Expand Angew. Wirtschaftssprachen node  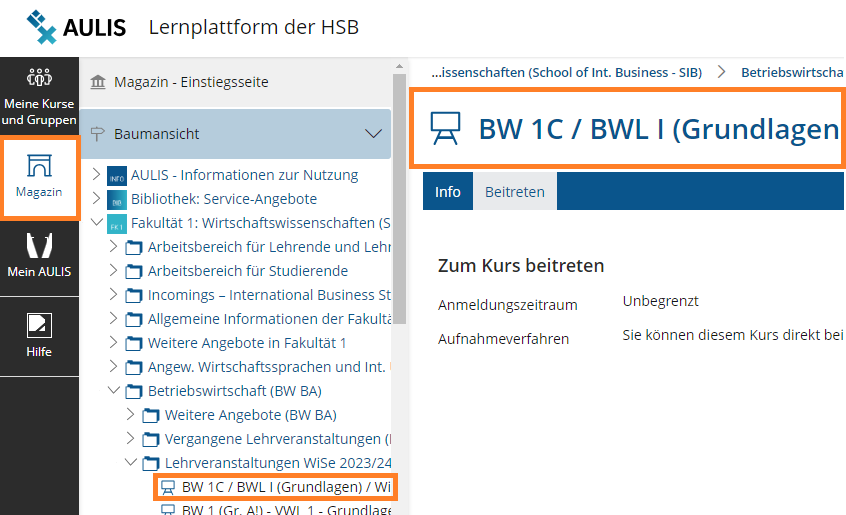113,366
